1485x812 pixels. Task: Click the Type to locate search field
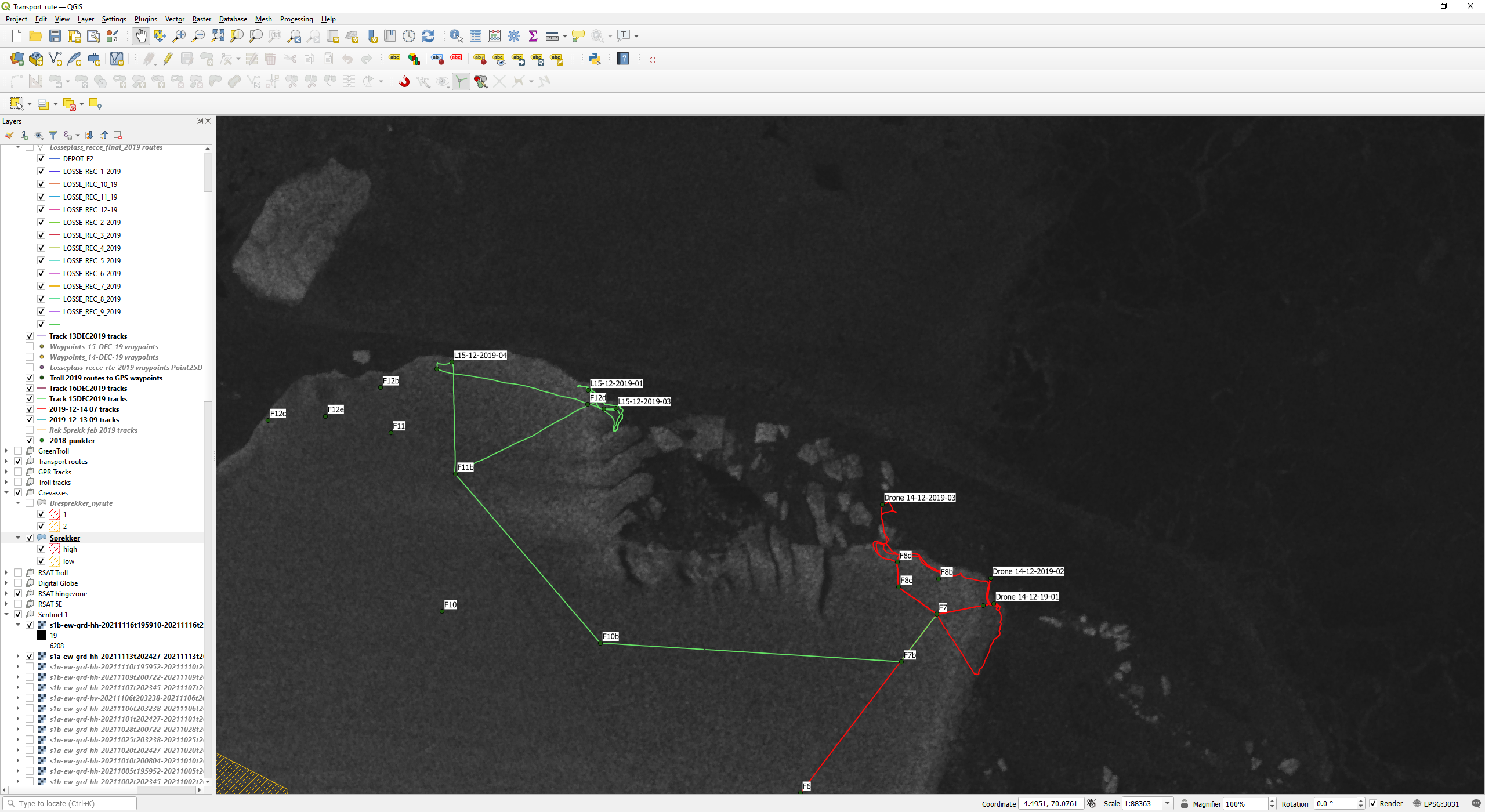pos(70,803)
